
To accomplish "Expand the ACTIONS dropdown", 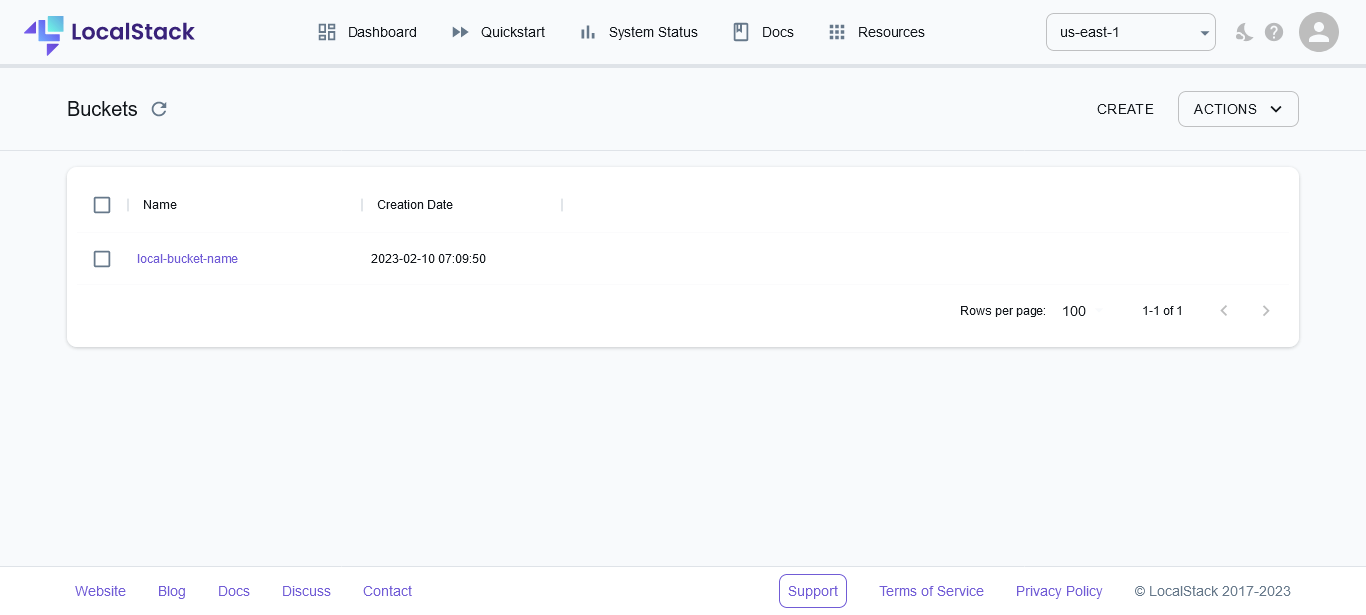I will (1238, 109).
